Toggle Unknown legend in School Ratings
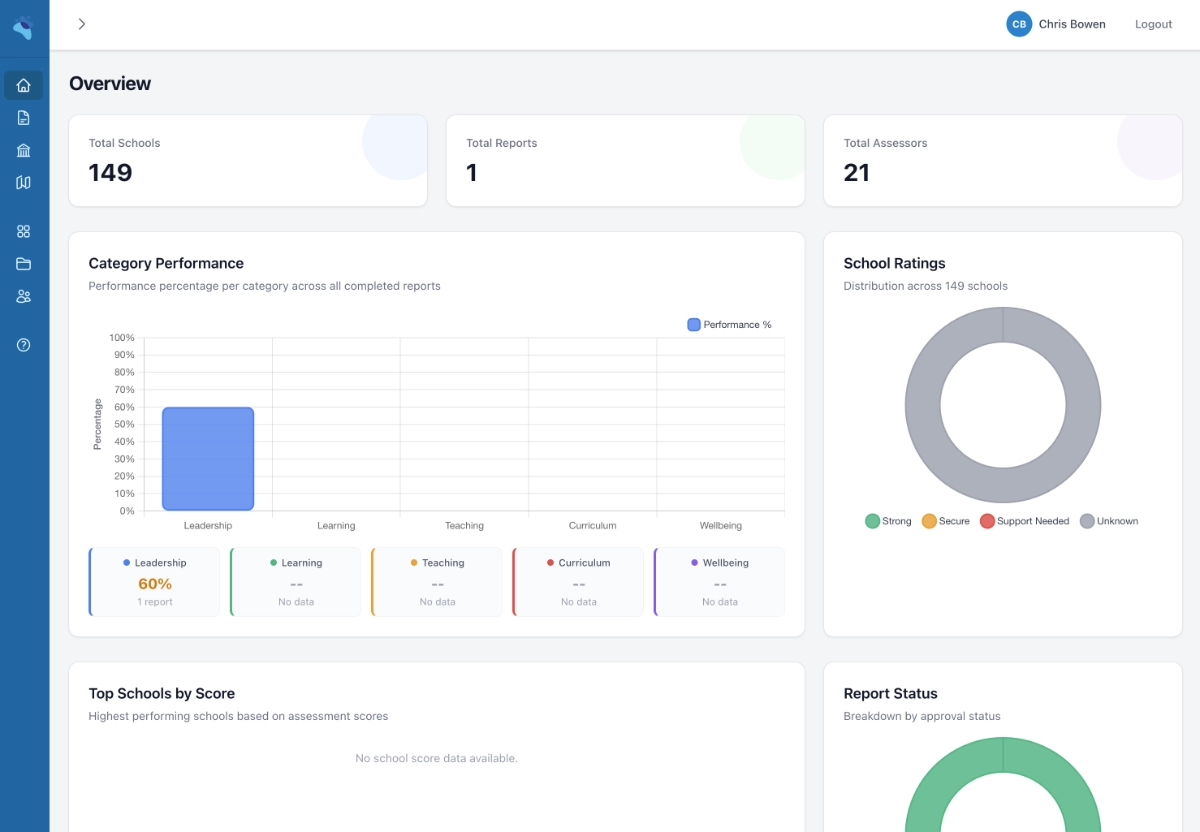 pos(1109,521)
